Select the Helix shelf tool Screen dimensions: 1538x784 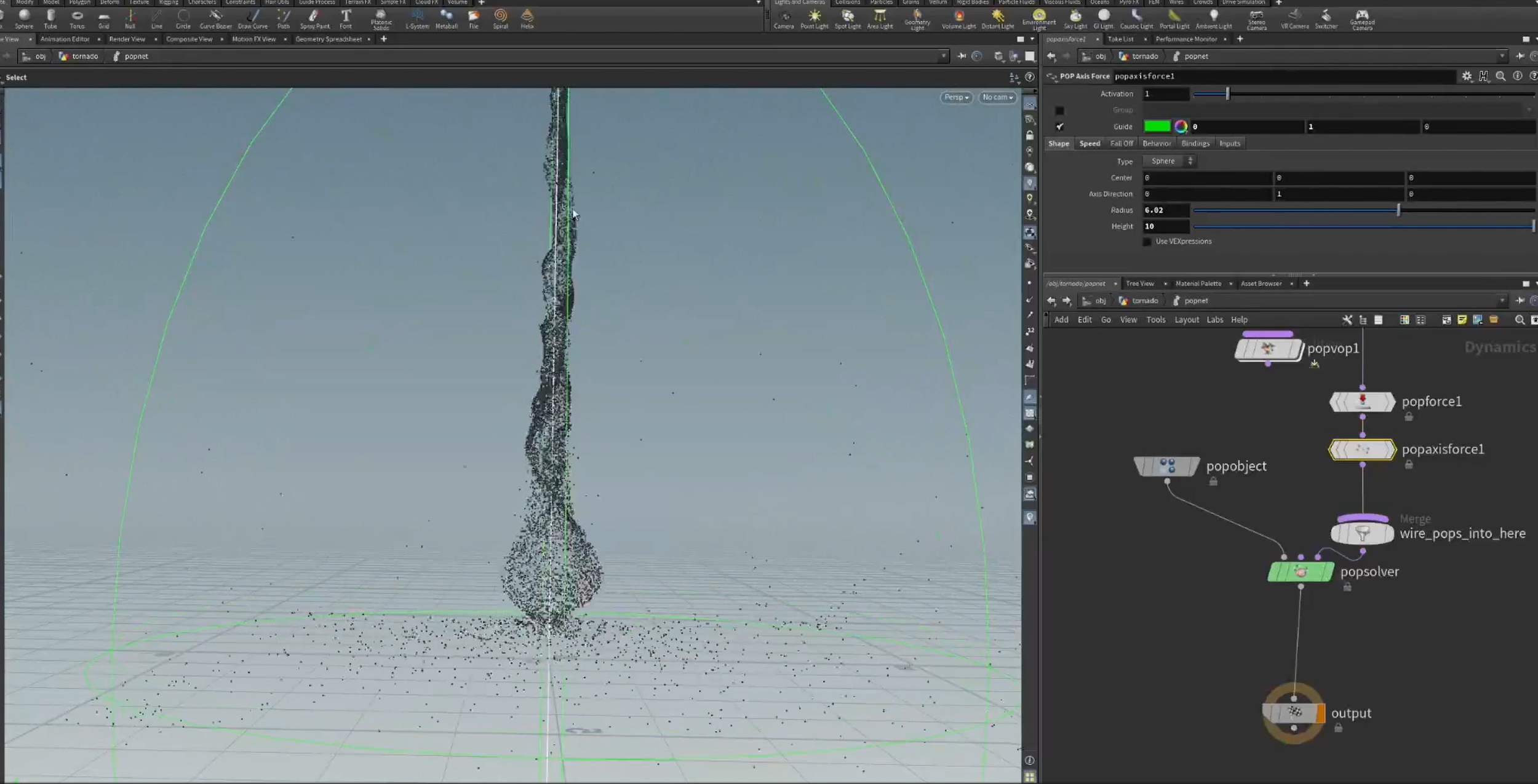click(x=527, y=18)
